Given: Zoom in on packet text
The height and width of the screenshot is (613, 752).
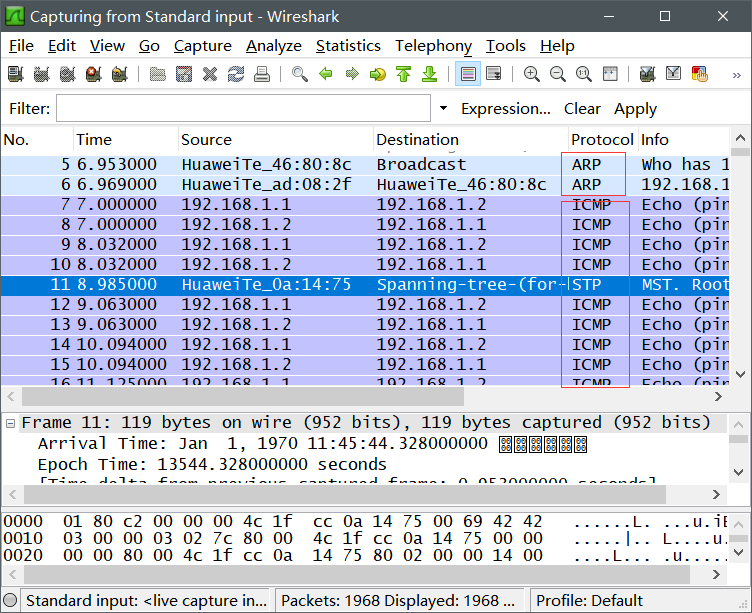Looking at the screenshot, I should [531, 74].
